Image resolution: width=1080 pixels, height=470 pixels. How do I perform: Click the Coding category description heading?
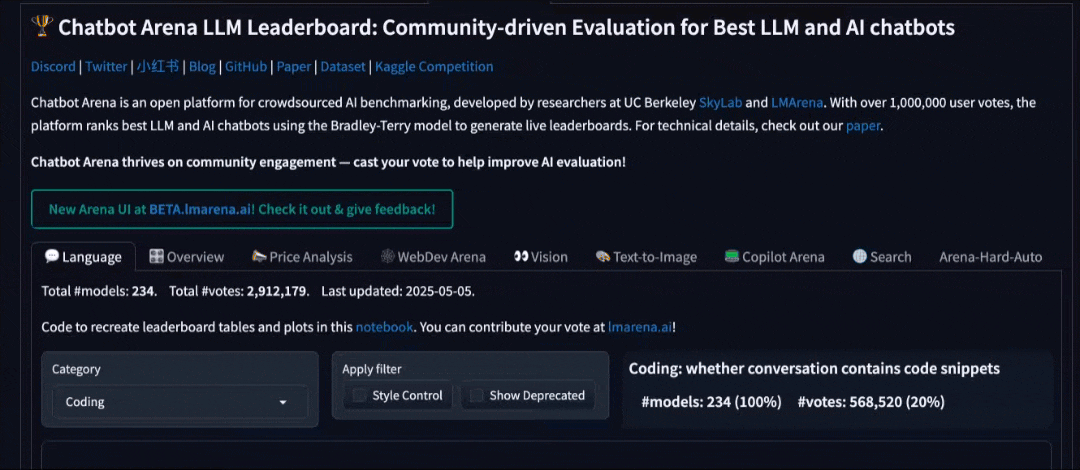[x=814, y=369]
